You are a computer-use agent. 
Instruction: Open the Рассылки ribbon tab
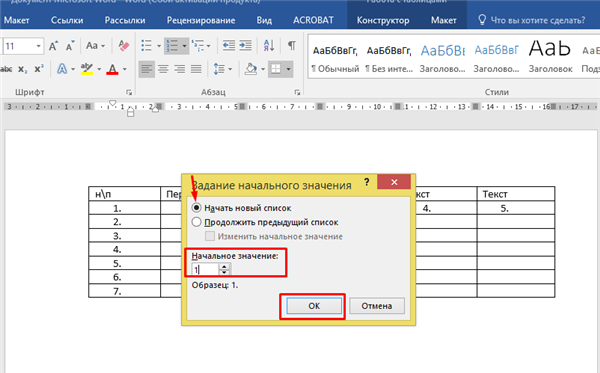125,20
